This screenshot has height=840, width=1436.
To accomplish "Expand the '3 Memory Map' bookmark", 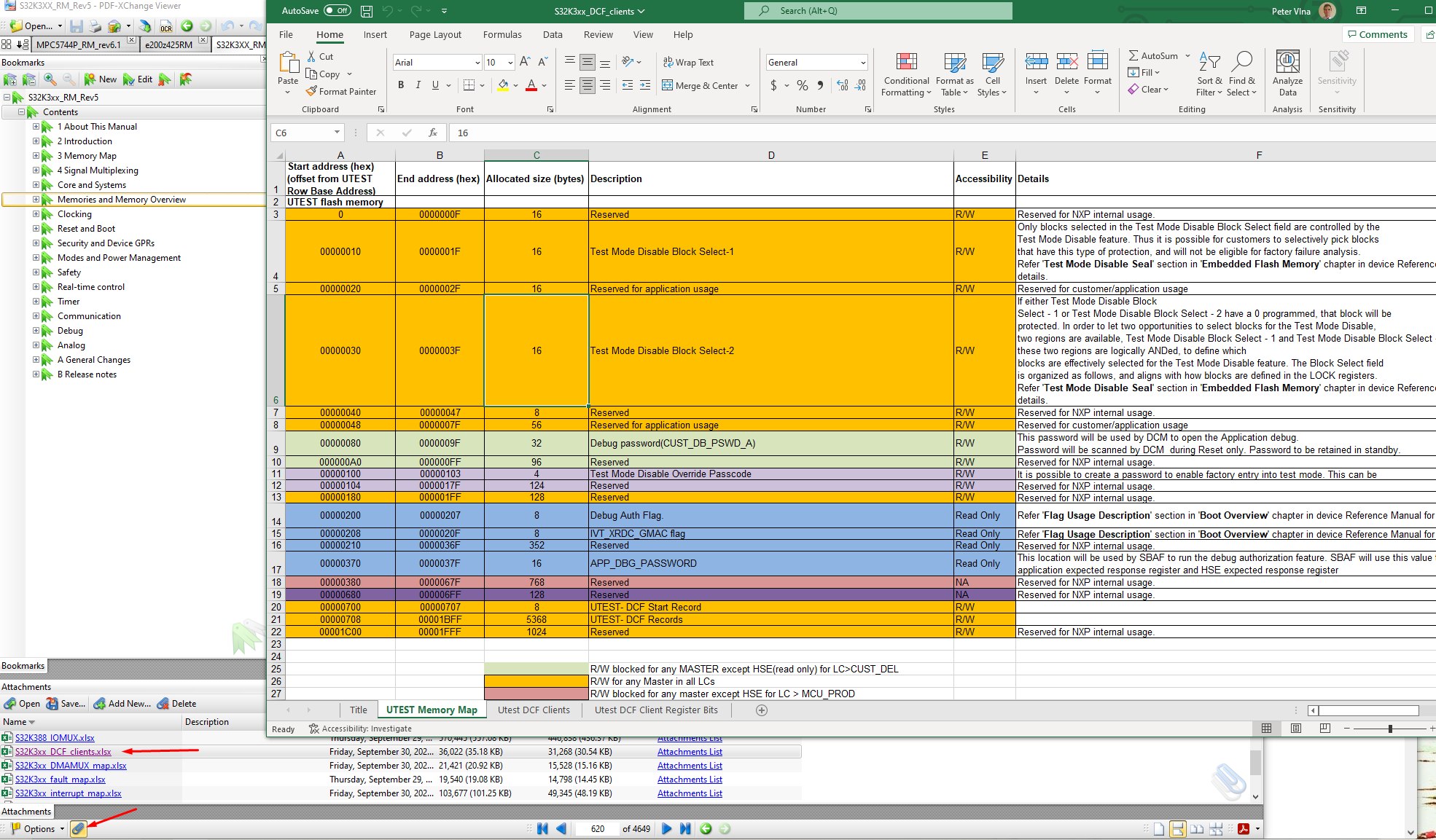I will [x=36, y=155].
